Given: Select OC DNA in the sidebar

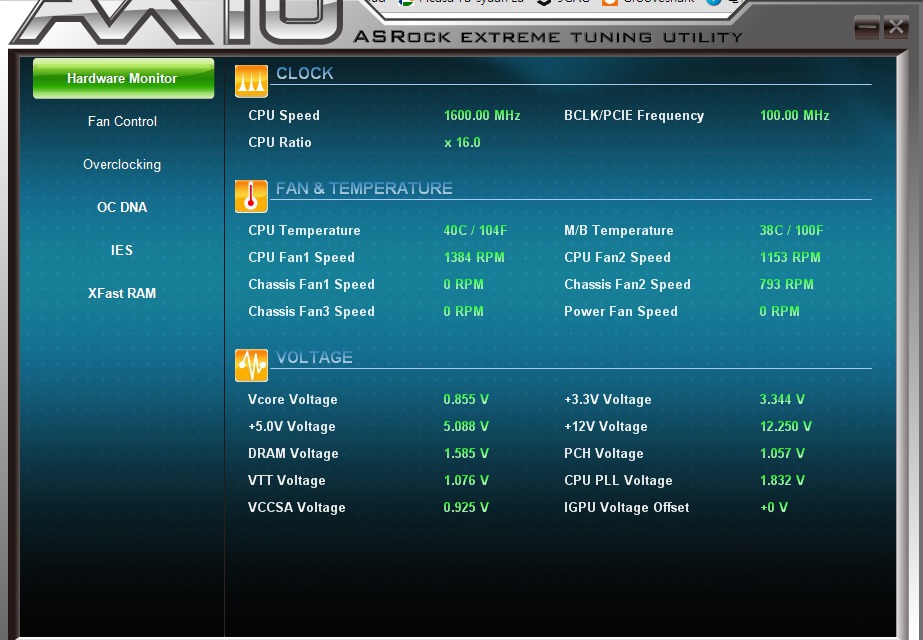Looking at the screenshot, I should [x=122, y=207].
